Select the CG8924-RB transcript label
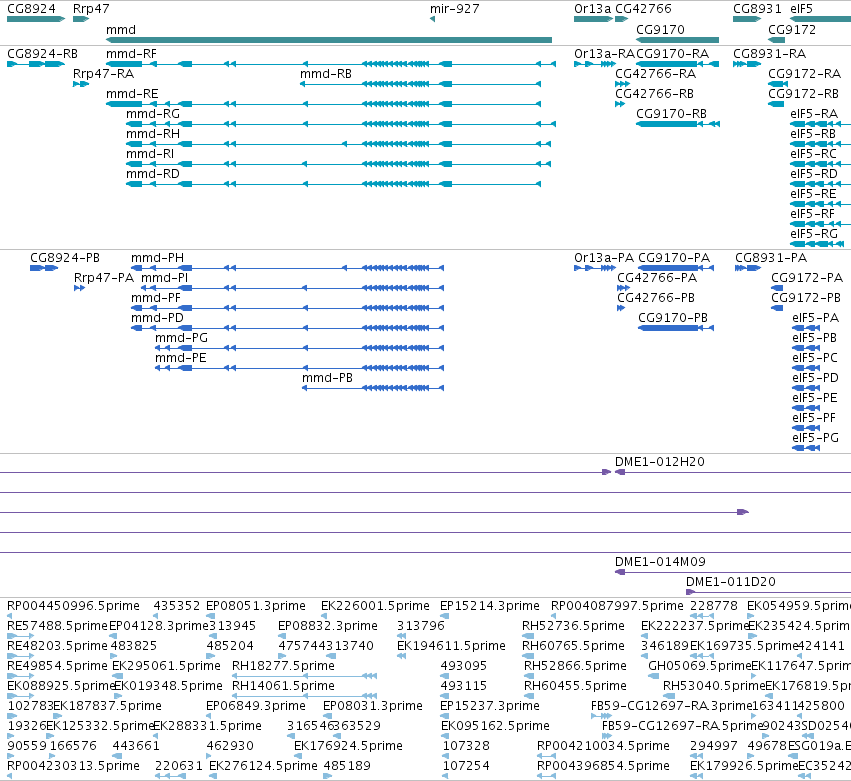This screenshot has width=851, height=781. pyautogui.click(x=42, y=54)
